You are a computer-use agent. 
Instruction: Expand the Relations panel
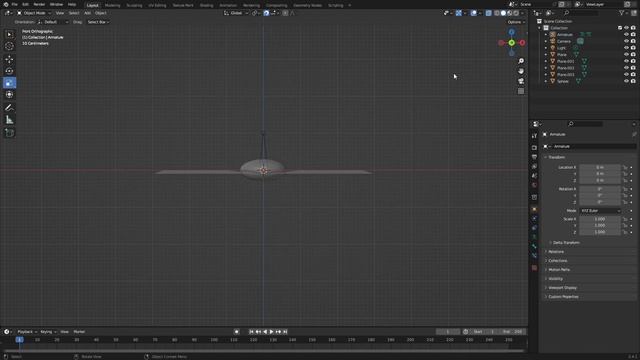coord(556,251)
